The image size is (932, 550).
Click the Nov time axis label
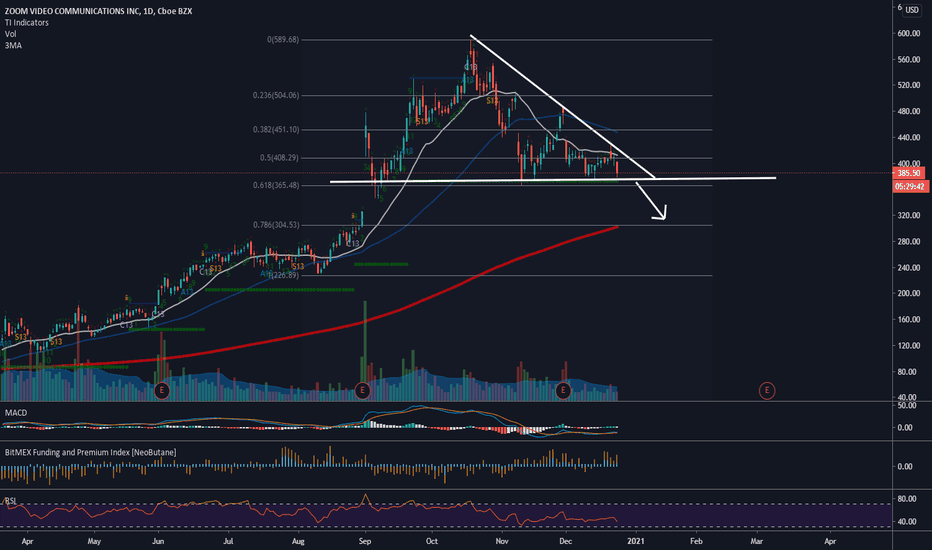tap(502, 541)
